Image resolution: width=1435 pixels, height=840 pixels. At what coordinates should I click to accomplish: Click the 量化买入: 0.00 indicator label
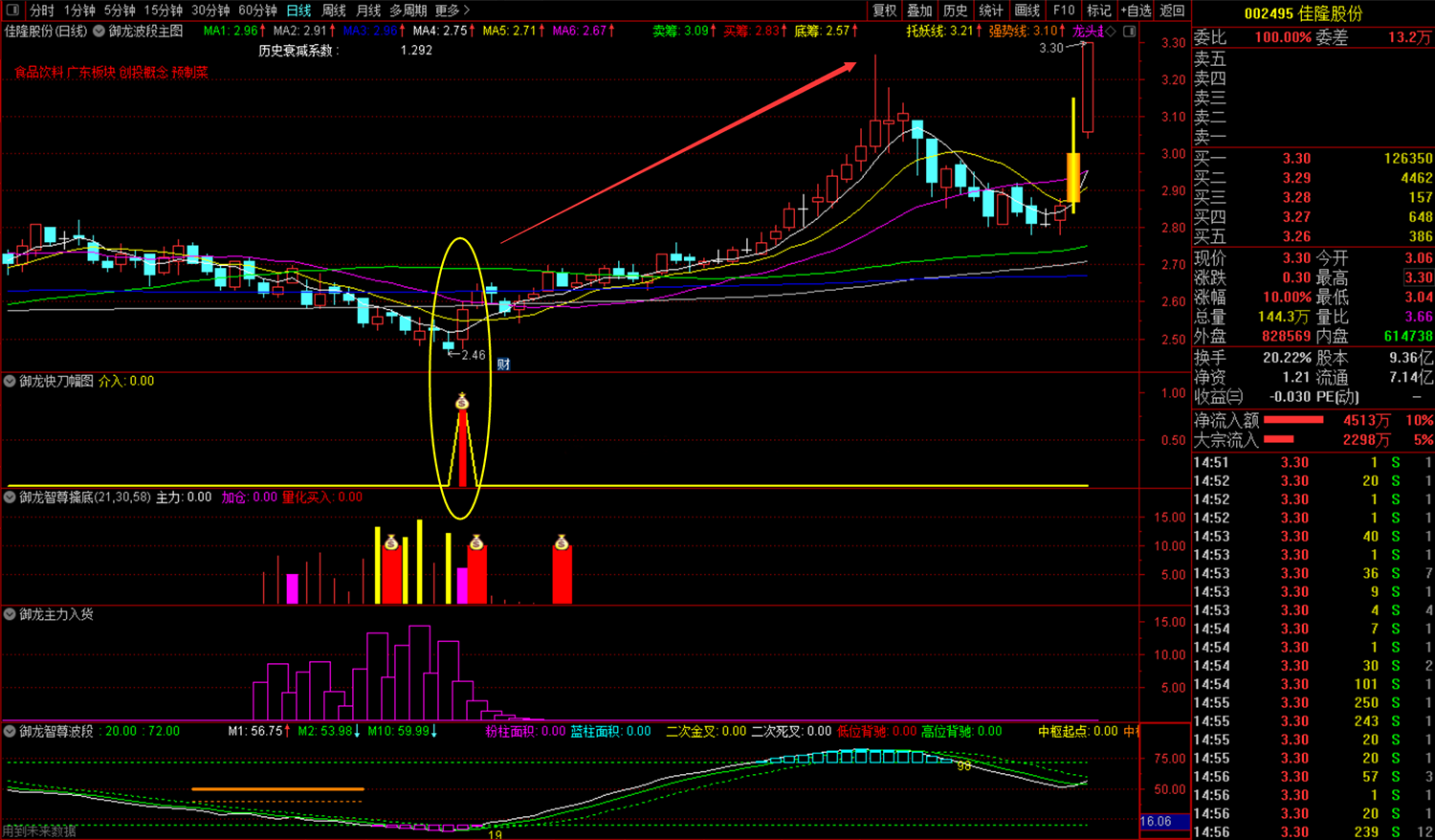(322, 497)
